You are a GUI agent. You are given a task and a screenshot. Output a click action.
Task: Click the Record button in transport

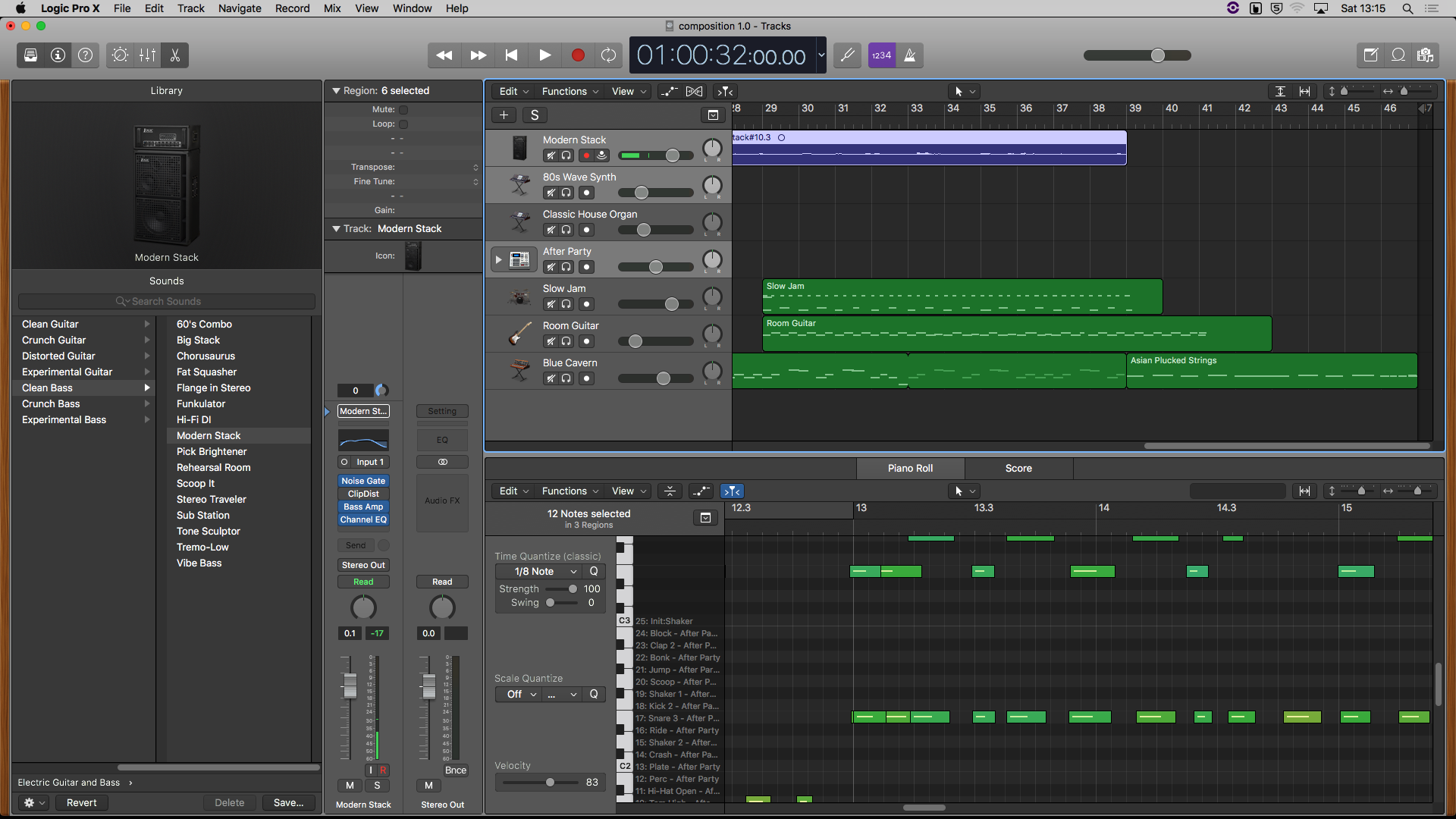pyautogui.click(x=577, y=55)
